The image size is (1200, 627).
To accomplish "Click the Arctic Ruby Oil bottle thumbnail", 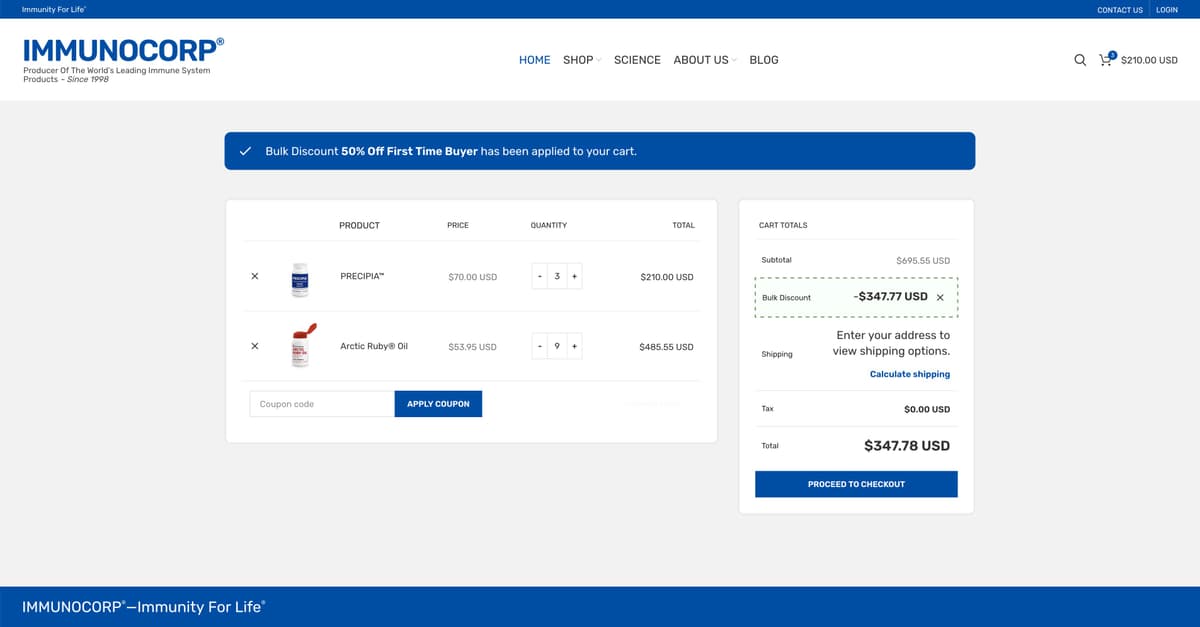I will [302, 345].
